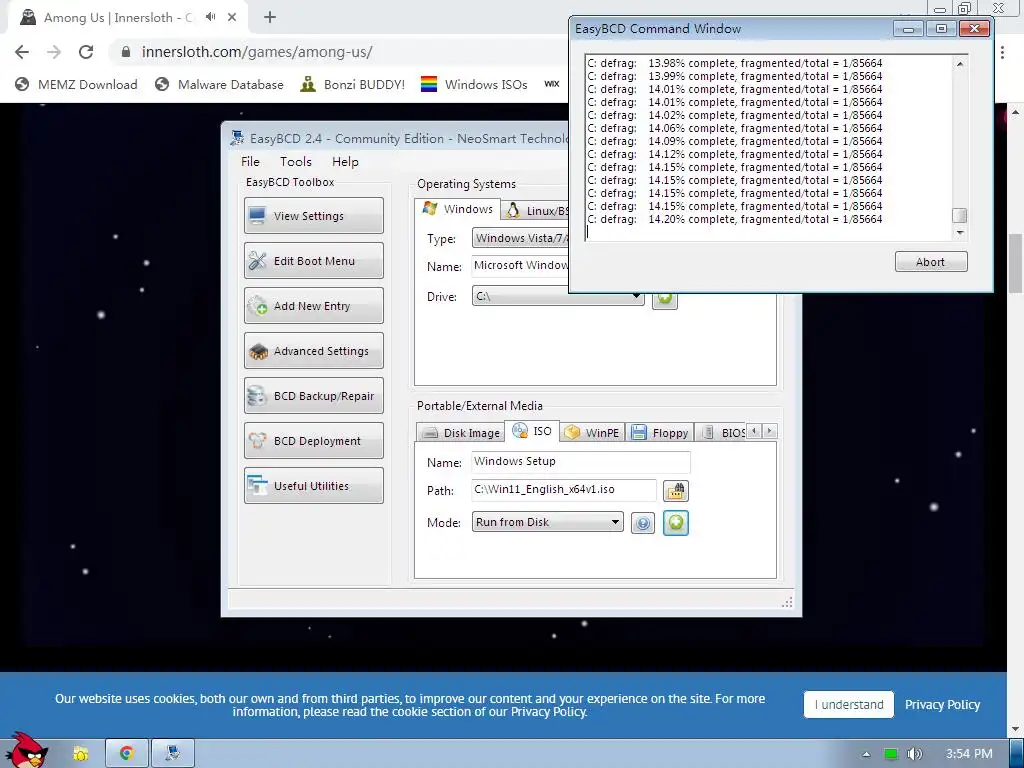Screen dimensions: 1024x768
Task: Click scroll up arrow in Command Window log
Action: pyautogui.click(x=959, y=63)
